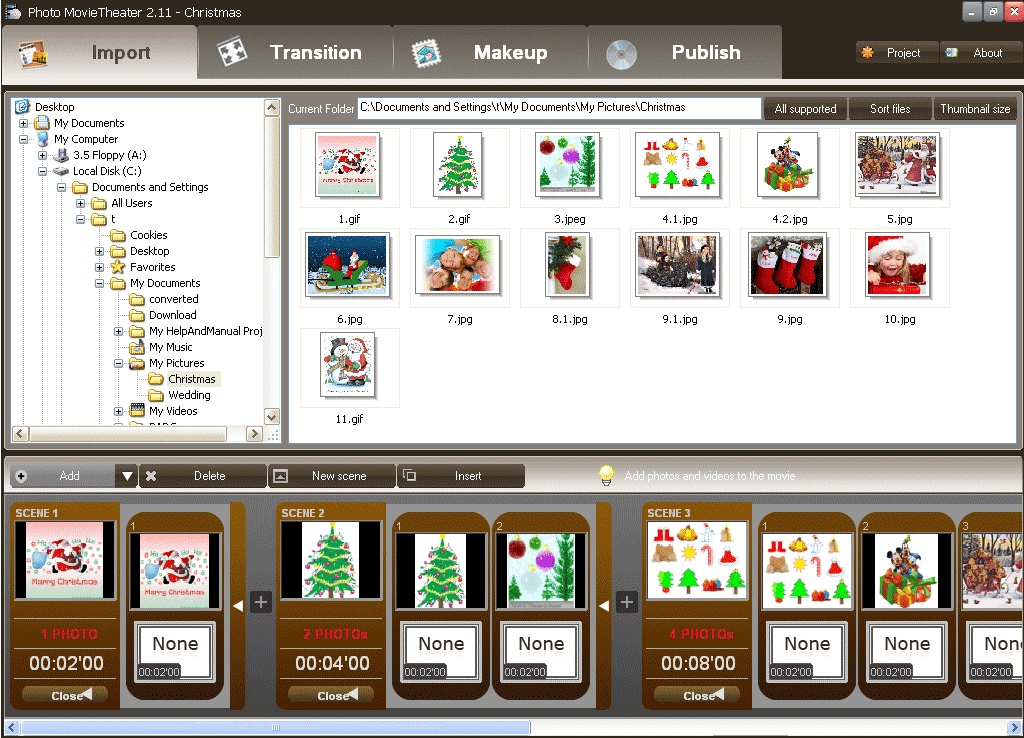Click the Add button

[x=63, y=476]
